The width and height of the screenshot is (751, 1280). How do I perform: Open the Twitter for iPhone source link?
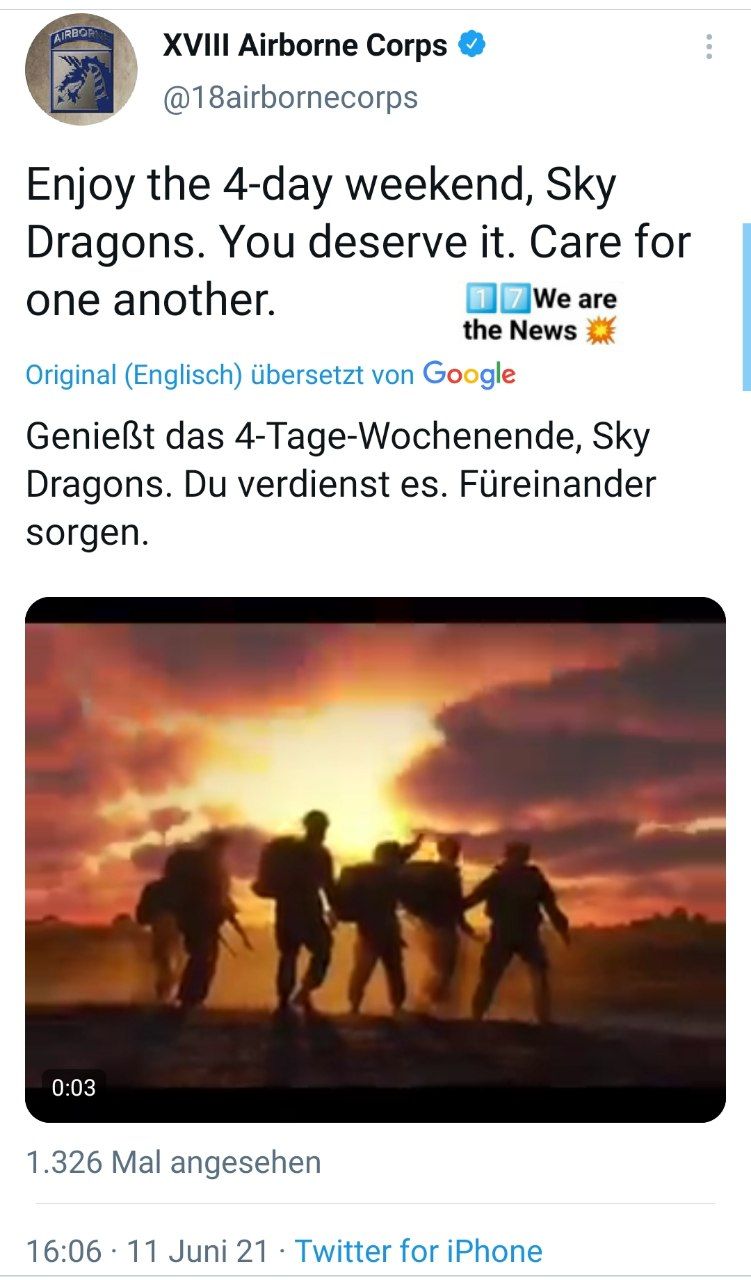(419, 1251)
